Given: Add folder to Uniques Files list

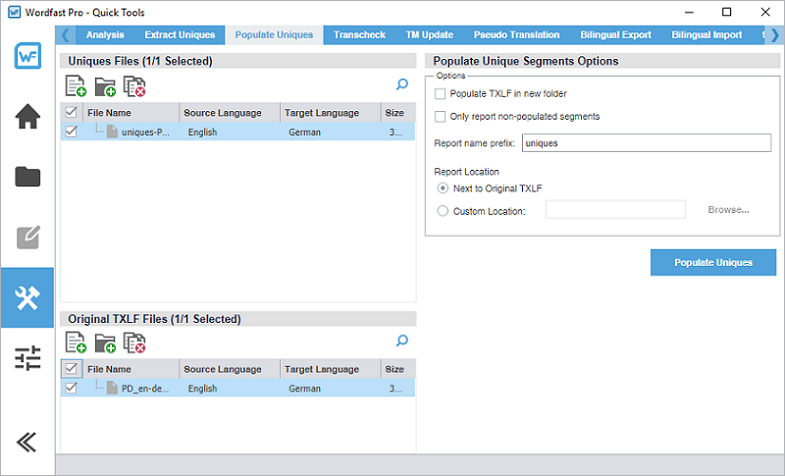Looking at the screenshot, I should [105, 87].
